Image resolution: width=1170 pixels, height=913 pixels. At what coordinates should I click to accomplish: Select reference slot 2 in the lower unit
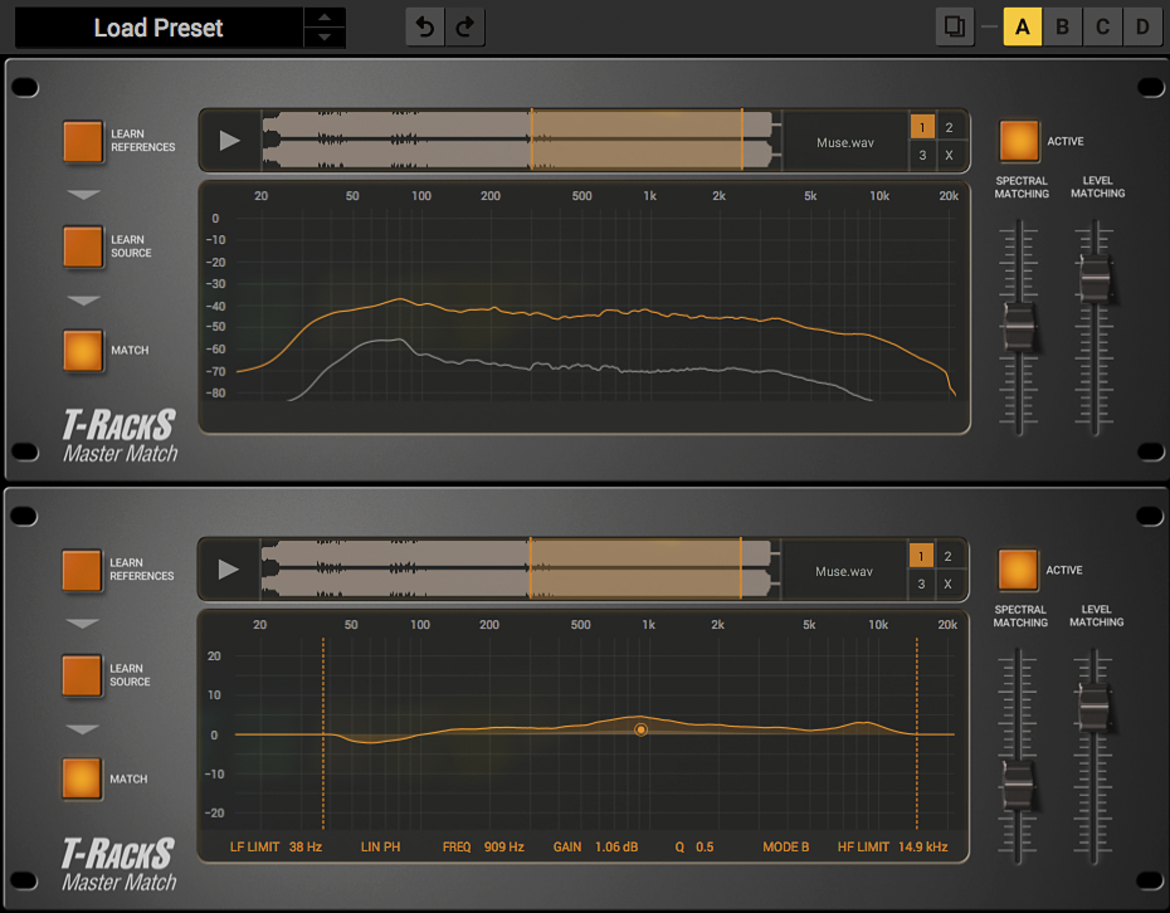(x=948, y=556)
